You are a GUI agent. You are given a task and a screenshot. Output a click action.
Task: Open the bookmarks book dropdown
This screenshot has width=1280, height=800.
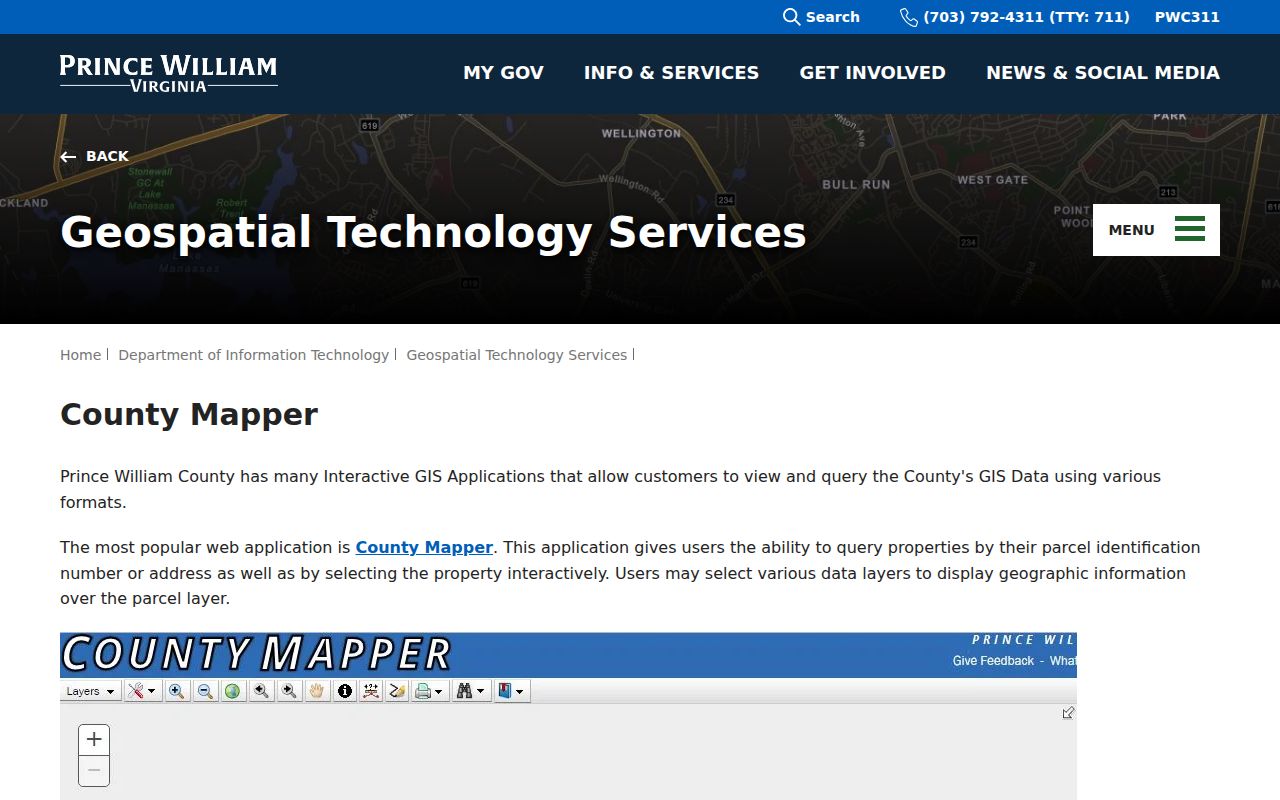pos(511,691)
